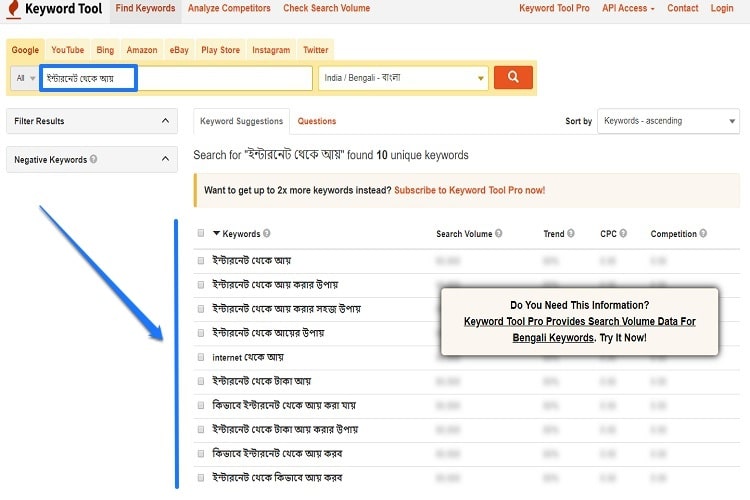Toggle the select-all checkbox in Keywords header
This screenshot has width=750, height=500.
201,233
